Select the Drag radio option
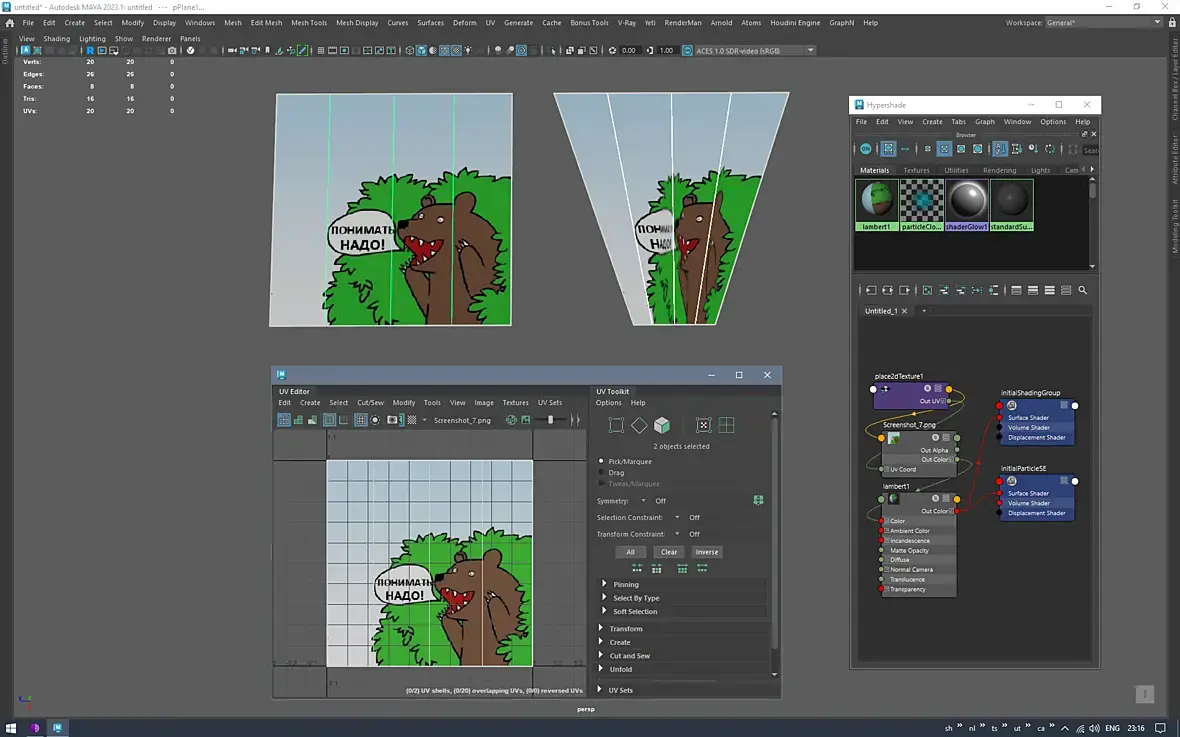Image resolution: width=1180 pixels, height=737 pixels. 601,473
